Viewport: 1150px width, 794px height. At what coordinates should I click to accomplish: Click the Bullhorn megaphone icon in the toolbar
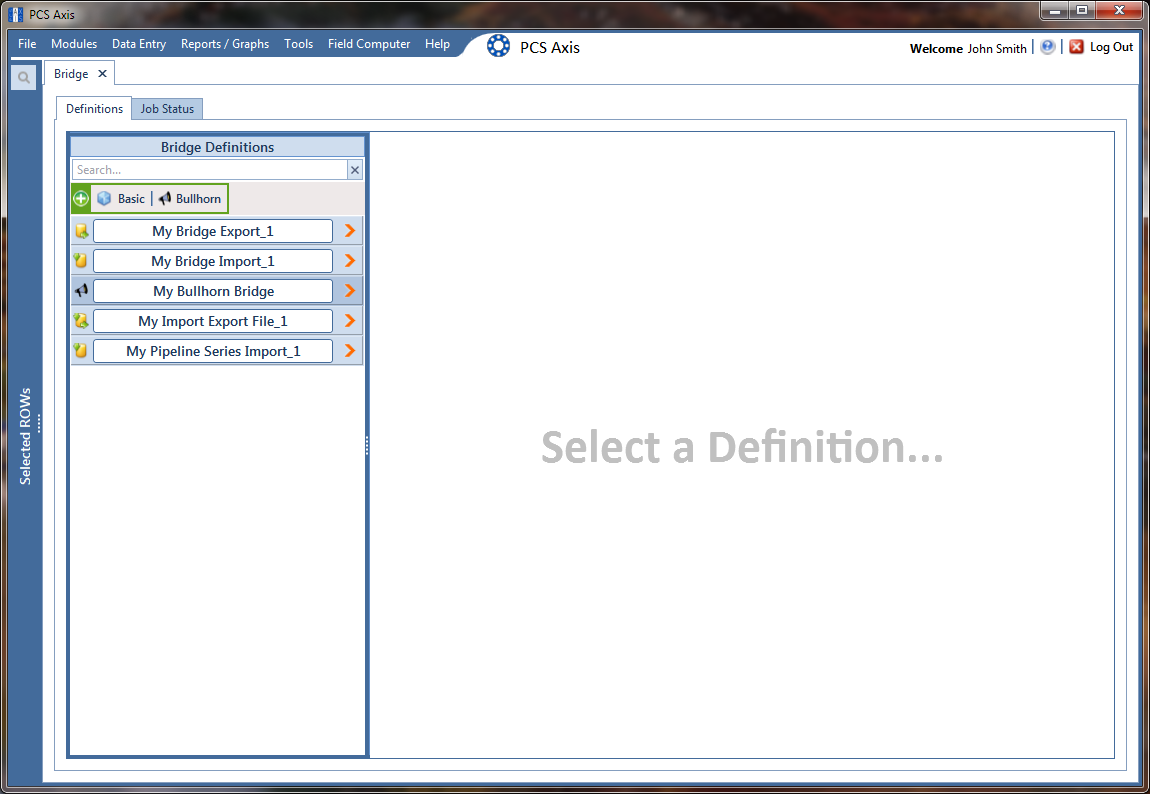165,199
